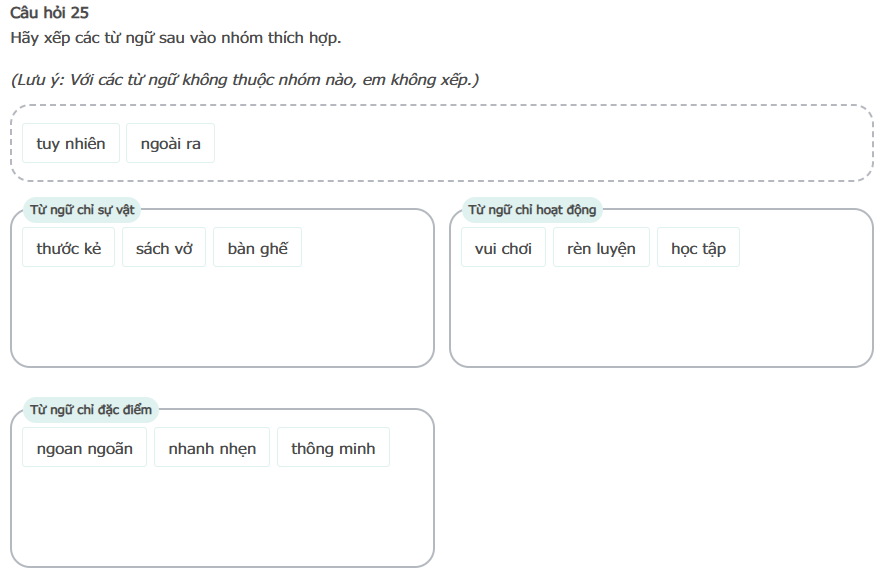Screen dimensions: 885x578
Task: Click empty area of 'sự vật' group box
Action: [x=222, y=318]
